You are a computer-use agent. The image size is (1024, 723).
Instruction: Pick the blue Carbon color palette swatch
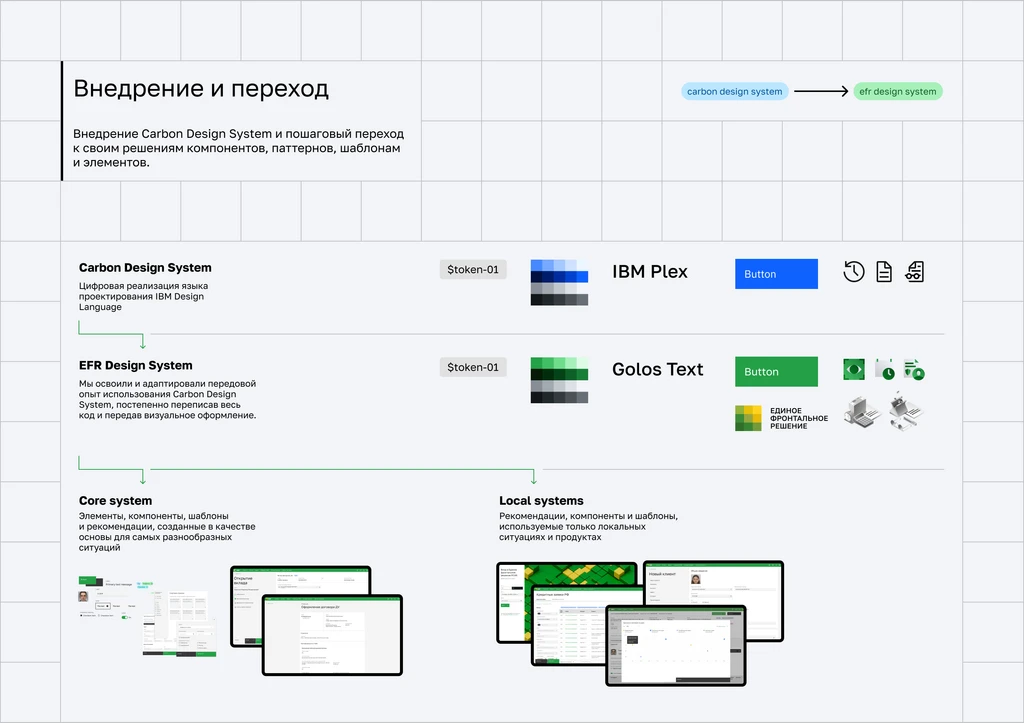pos(559,282)
